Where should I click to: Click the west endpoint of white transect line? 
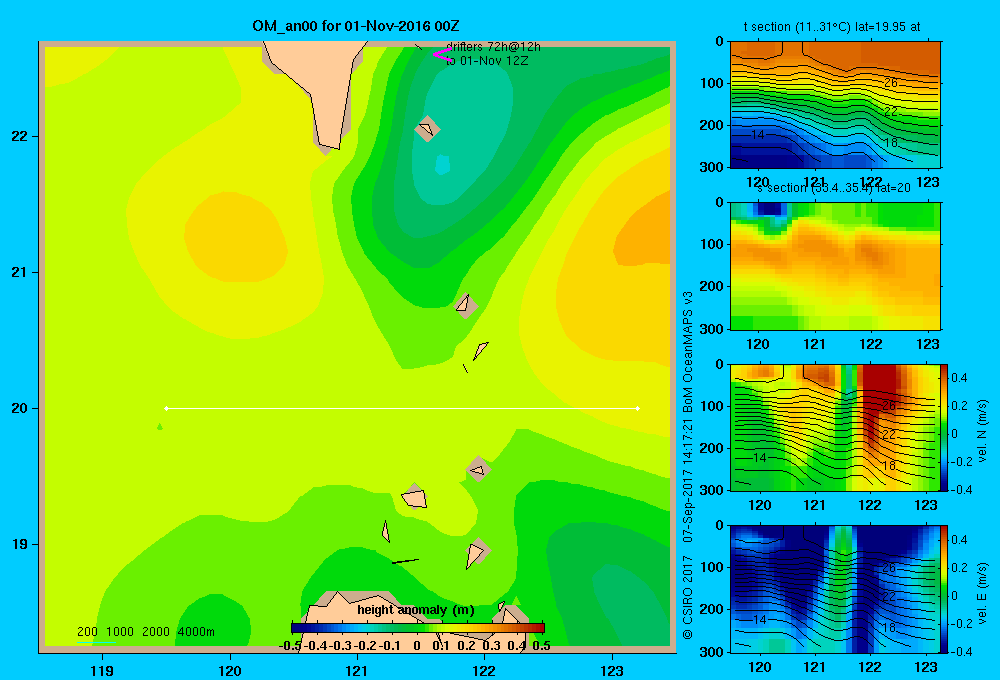click(166, 408)
